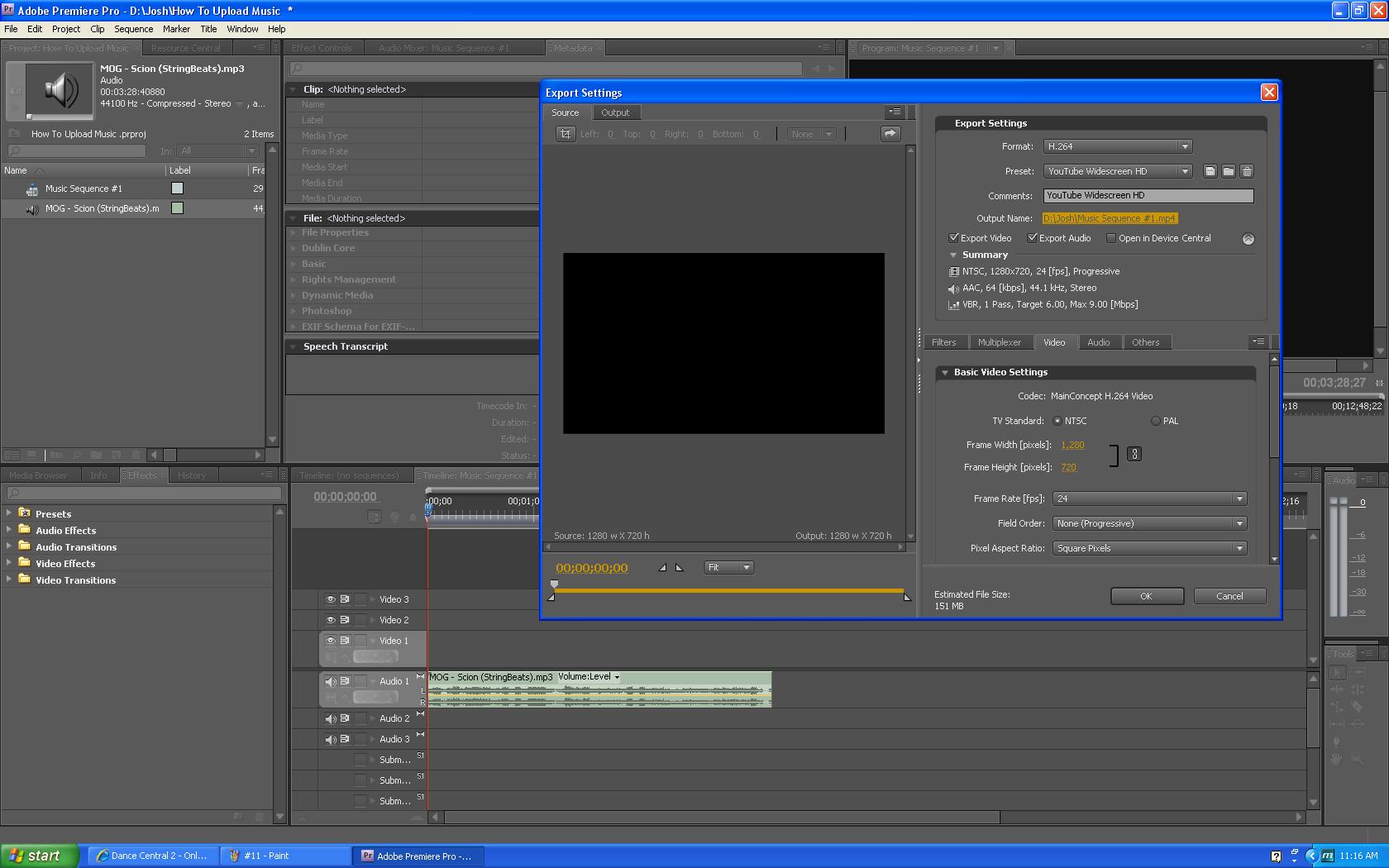Collapse the Summary section triangle

953,255
